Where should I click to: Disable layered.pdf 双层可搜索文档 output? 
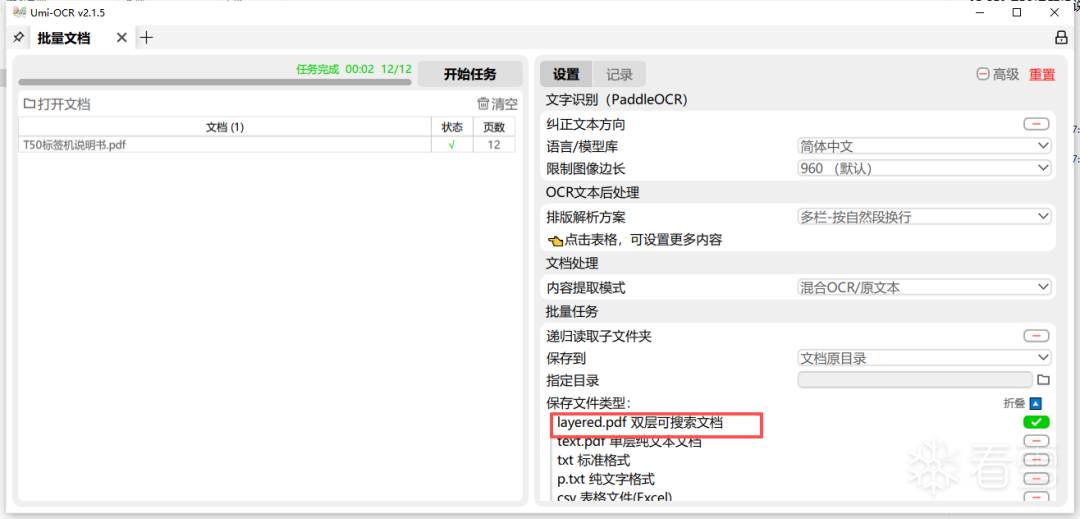1036,422
